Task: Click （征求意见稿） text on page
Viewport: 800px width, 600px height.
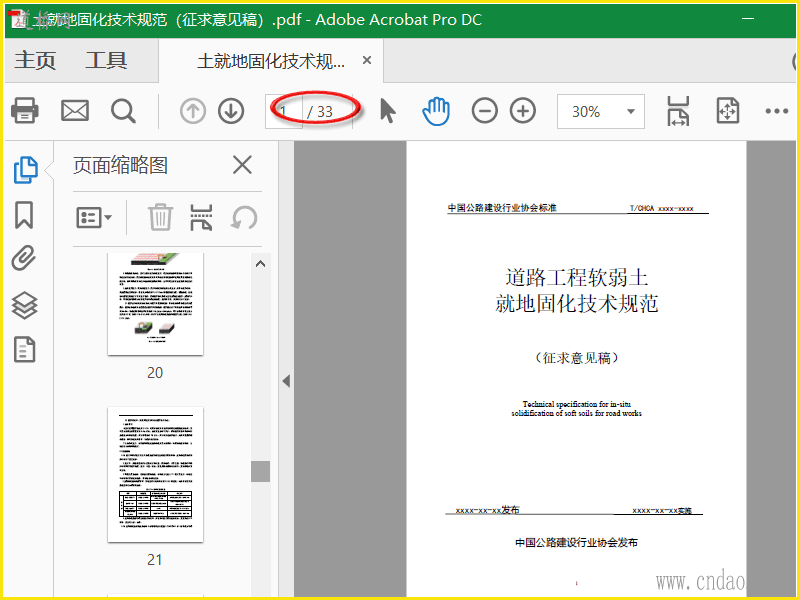Action: pyautogui.click(x=577, y=358)
